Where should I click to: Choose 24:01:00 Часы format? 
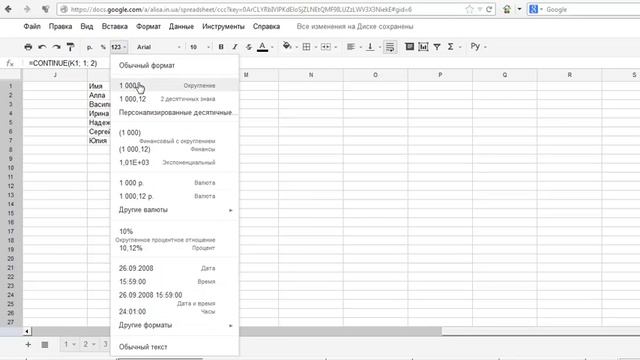coord(175,312)
